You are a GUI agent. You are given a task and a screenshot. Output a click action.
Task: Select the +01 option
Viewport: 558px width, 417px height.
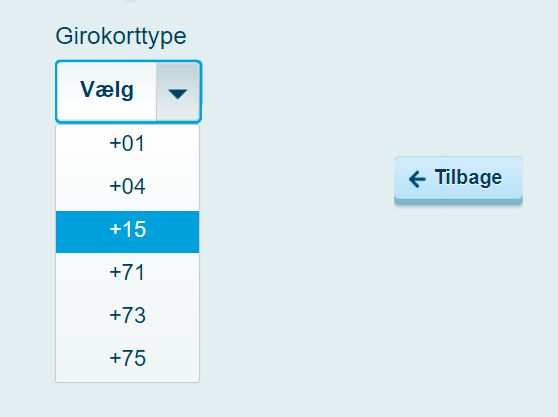[127, 146]
